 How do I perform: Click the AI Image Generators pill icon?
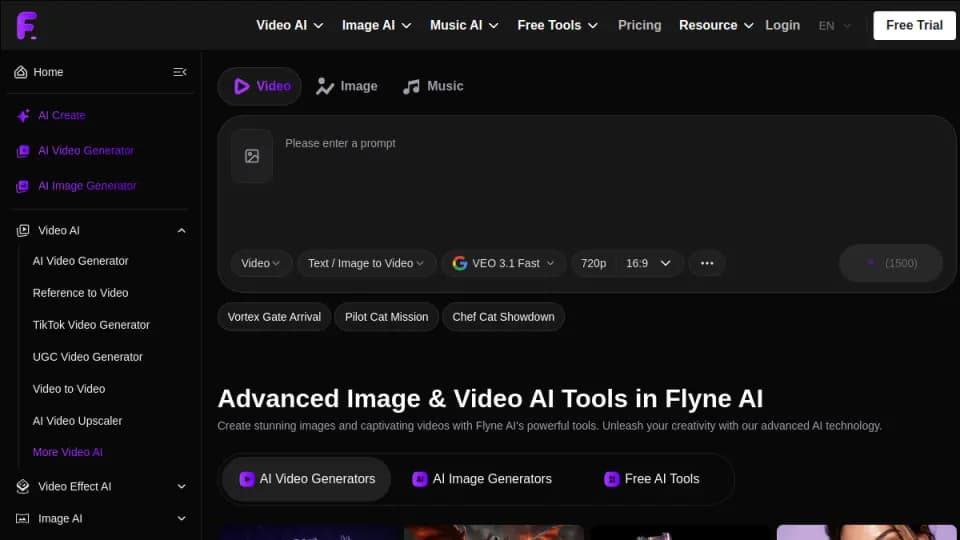pyautogui.click(x=419, y=479)
